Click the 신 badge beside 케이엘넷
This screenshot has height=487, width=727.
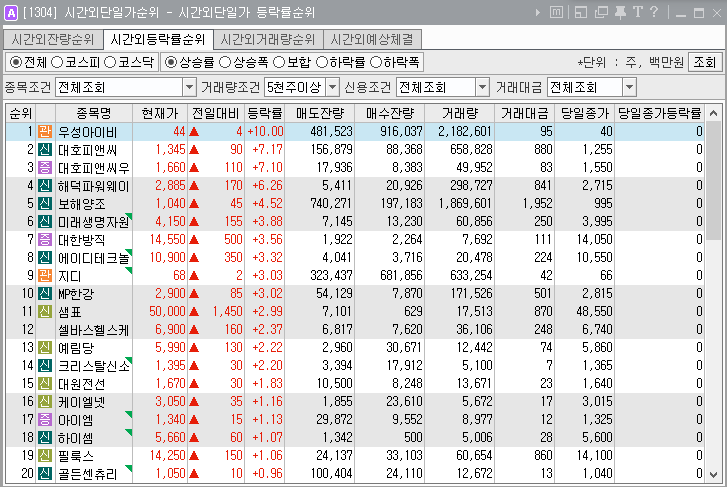[x=45, y=402]
